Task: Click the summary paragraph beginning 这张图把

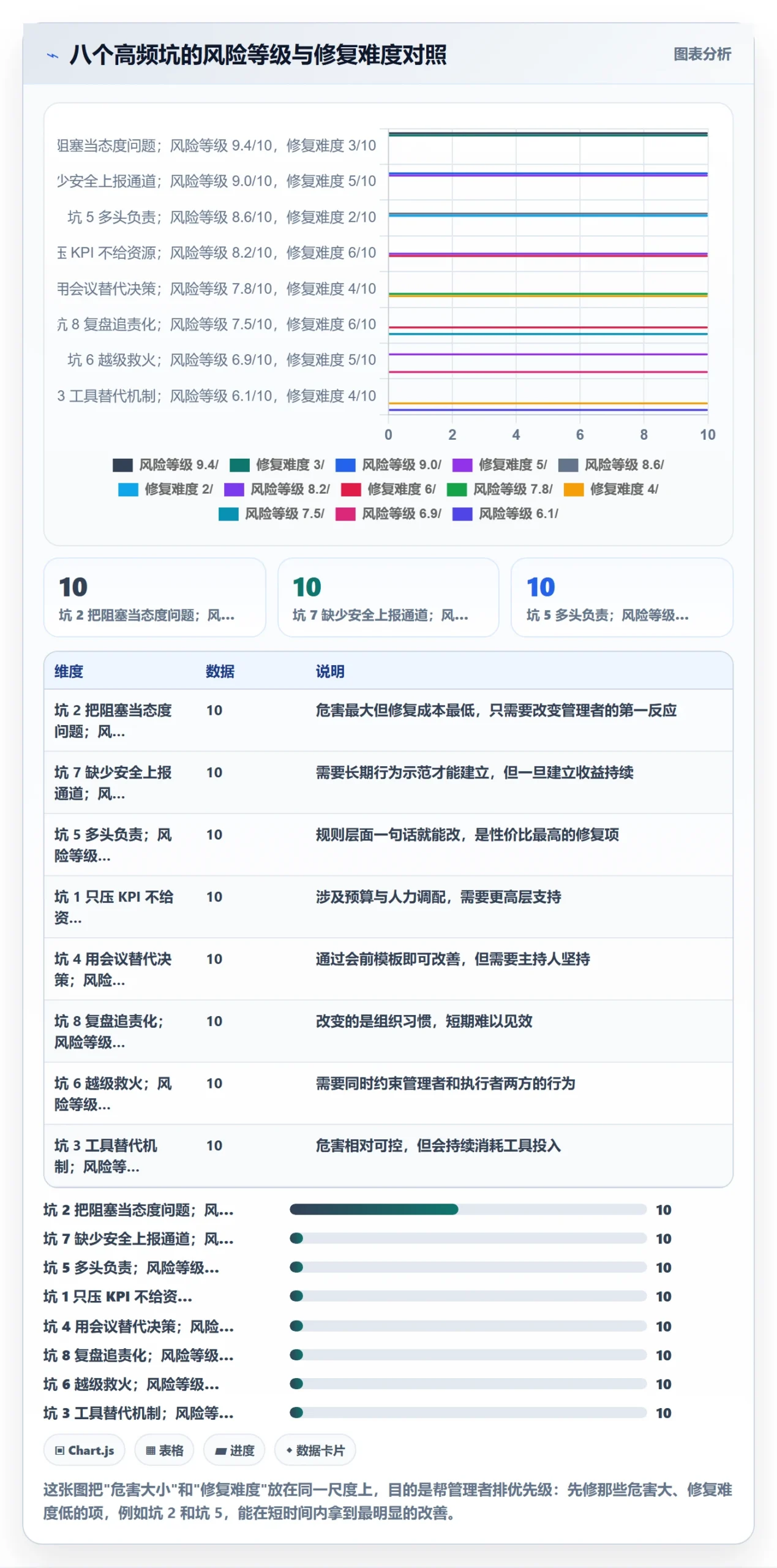Action: pos(388,1501)
